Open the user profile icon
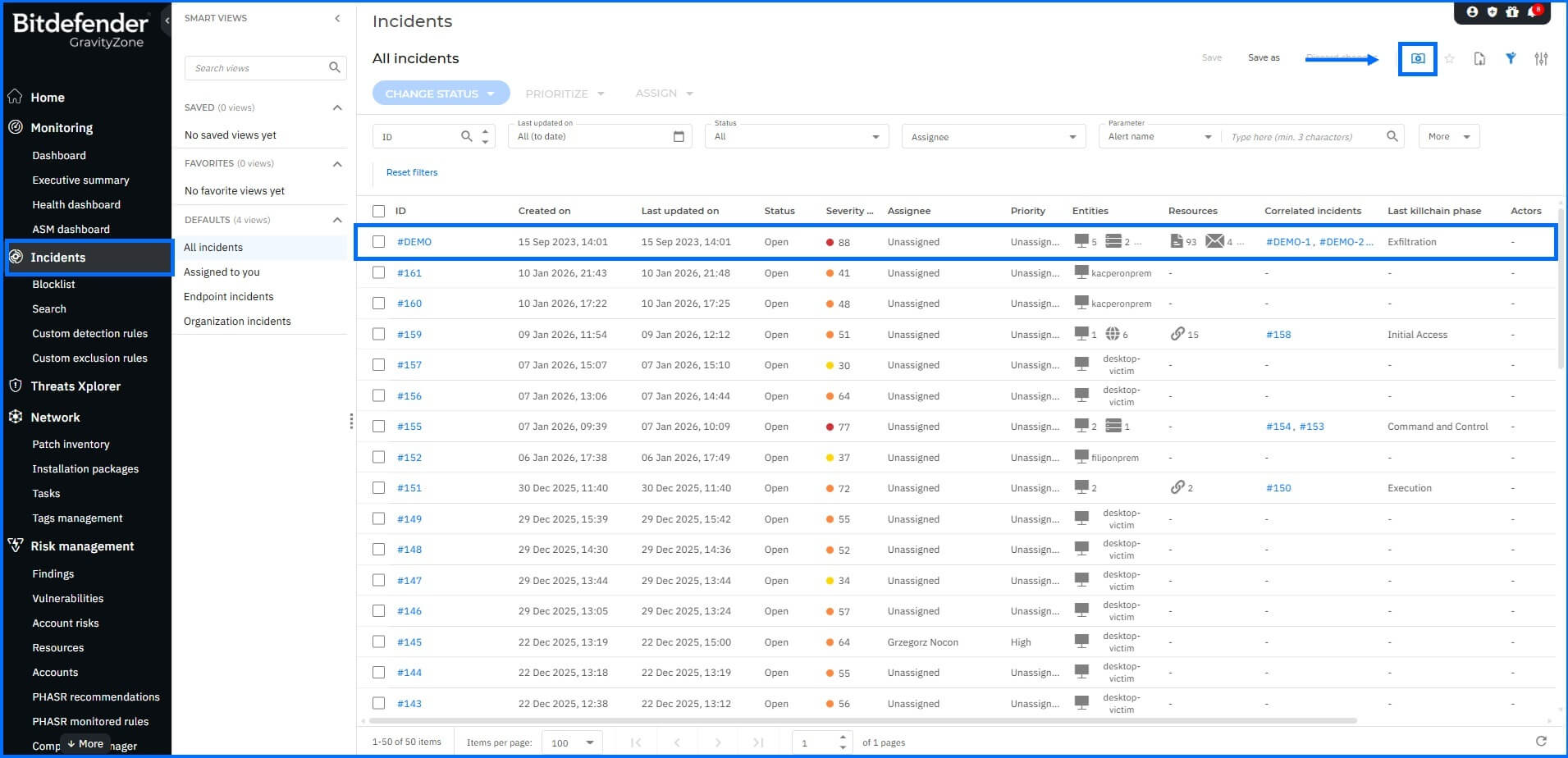The width and height of the screenshot is (1568, 758). 1472,11
